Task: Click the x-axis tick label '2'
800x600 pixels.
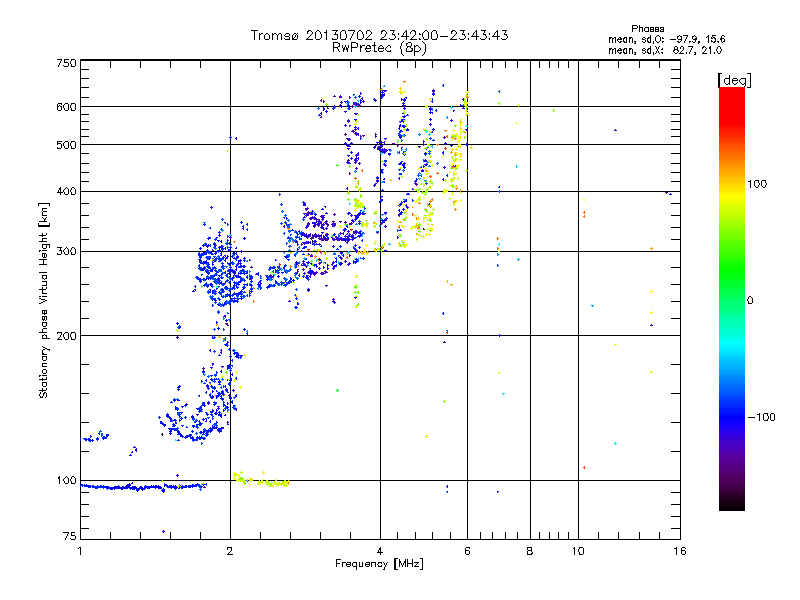Action: click(230, 551)
